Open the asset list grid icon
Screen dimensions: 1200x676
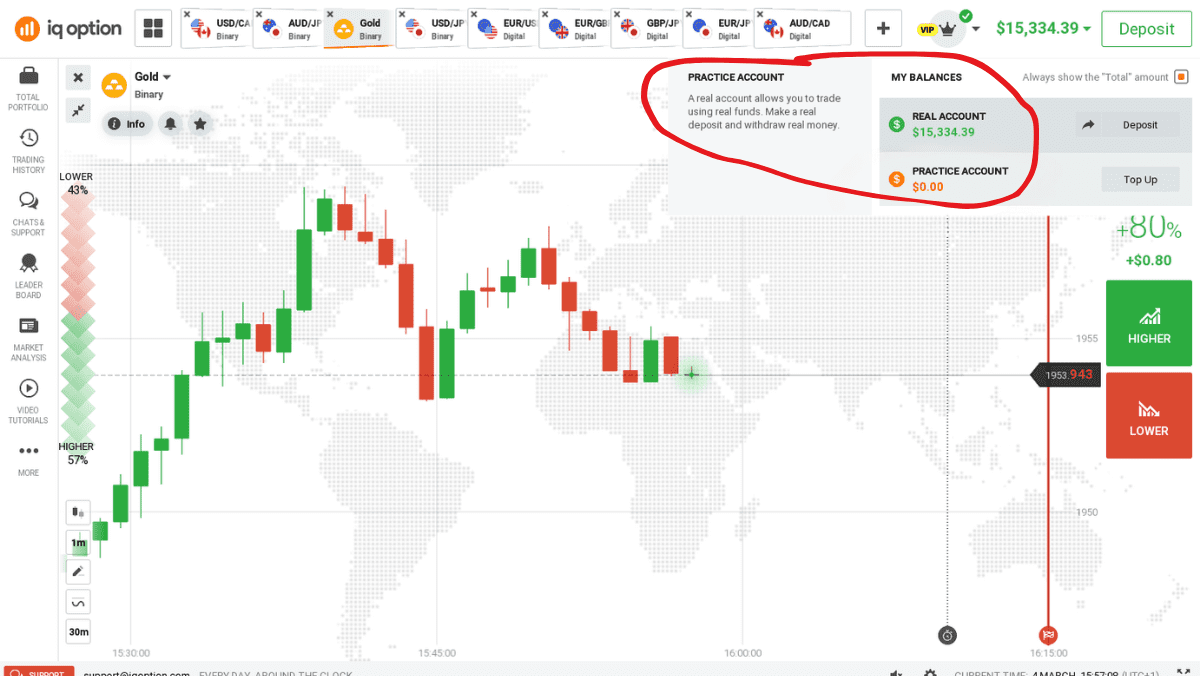pos(153,28)
